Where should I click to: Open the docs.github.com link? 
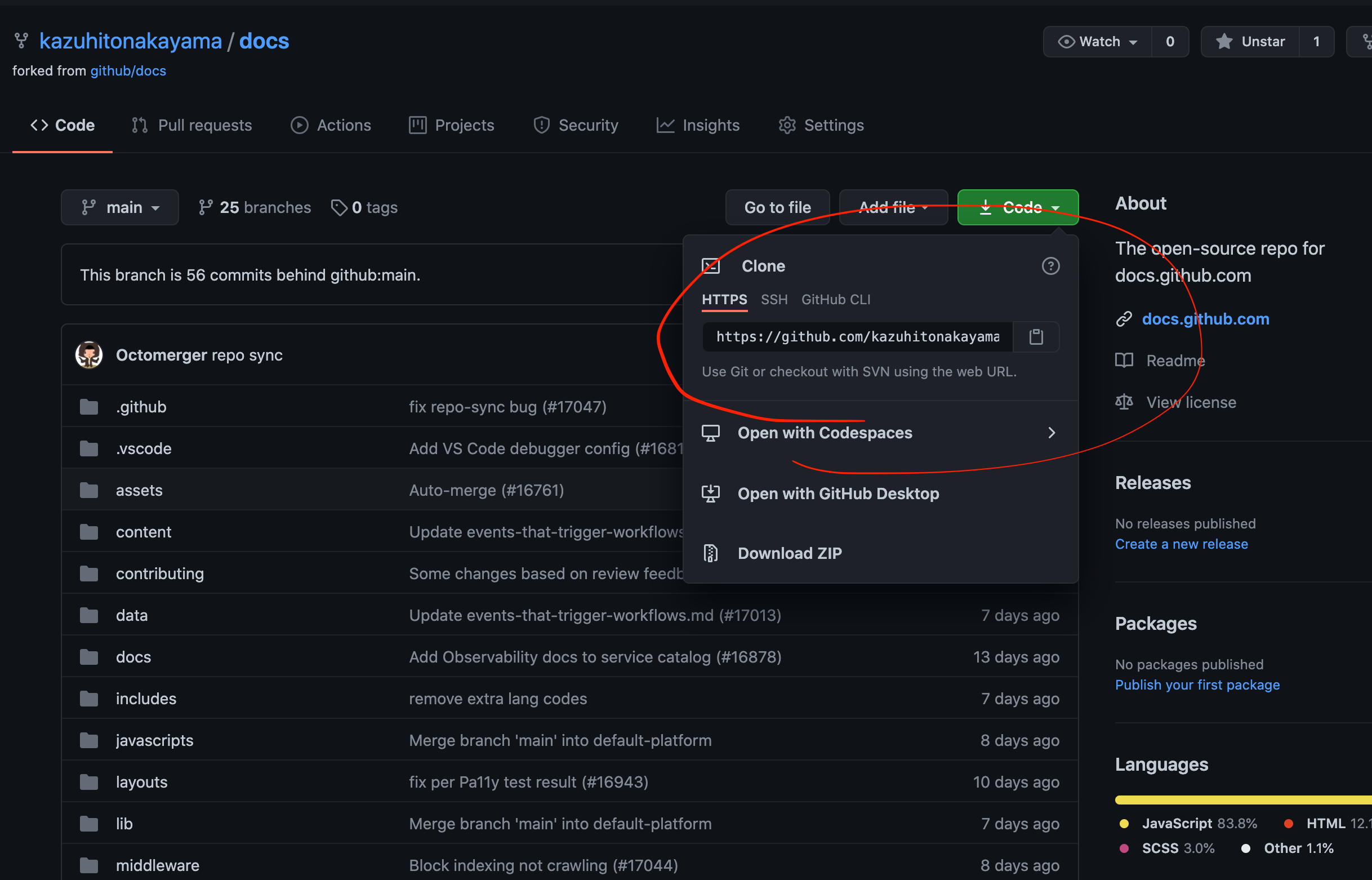[1205, 319]
